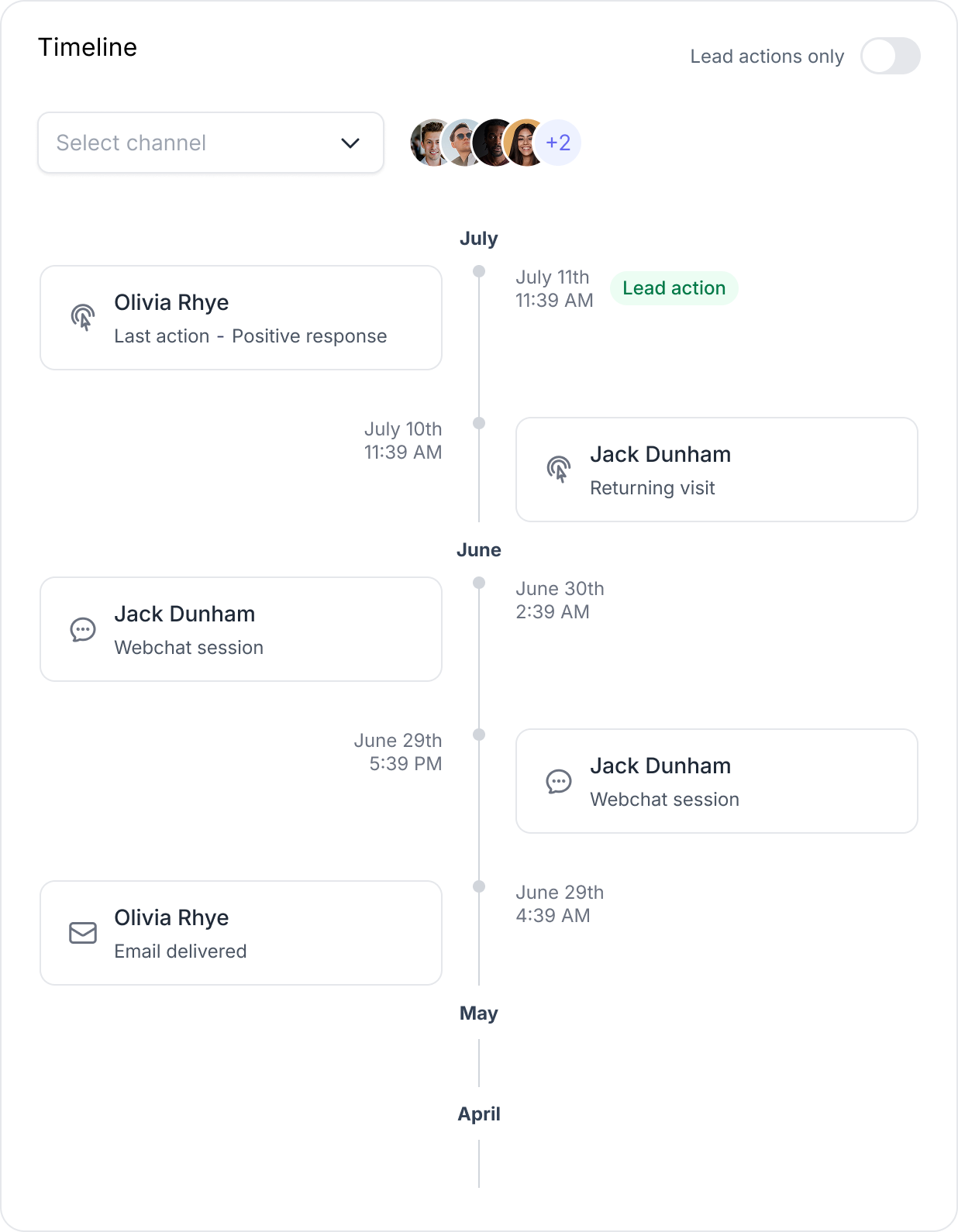The width and height of the screenshot is (958, 1232).
Task: Show the +2 more users badge
Action: (x=558, y=143)
